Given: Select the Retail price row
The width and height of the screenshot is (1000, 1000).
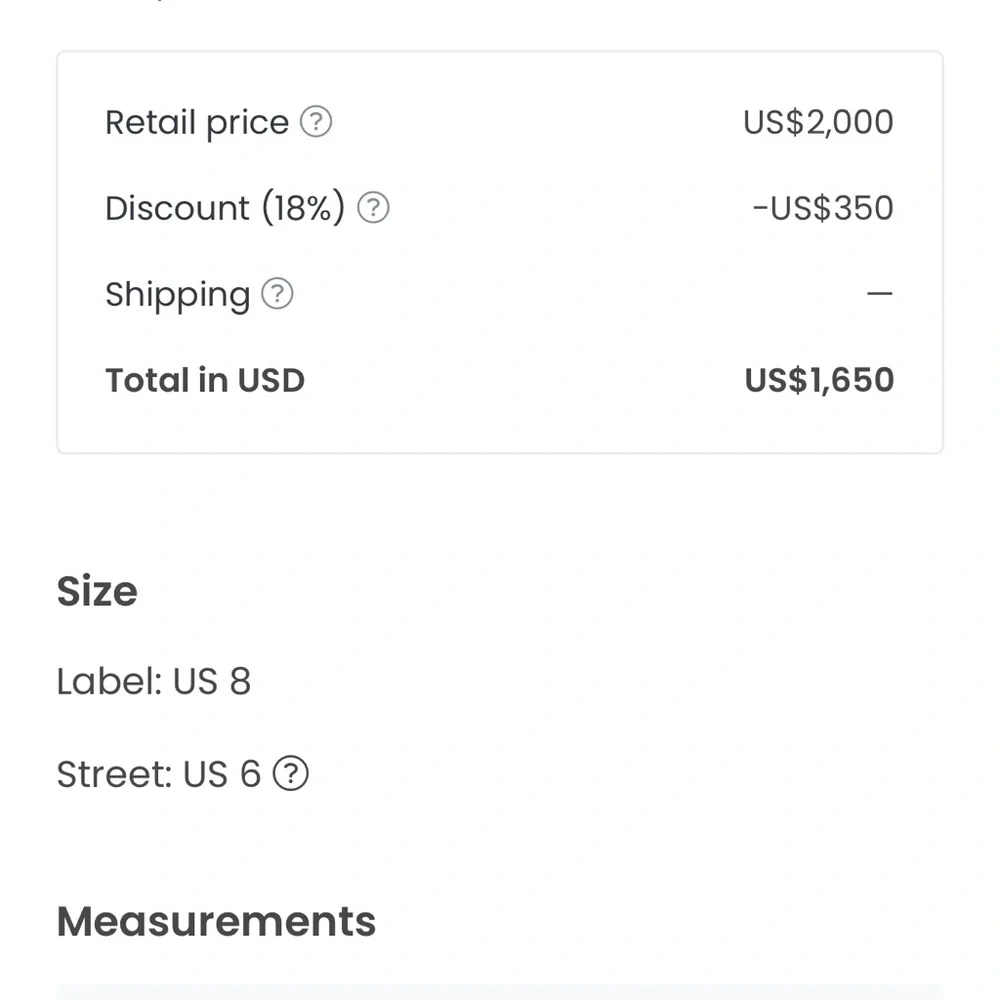Looking at the screenshot, I should point(500,122).
